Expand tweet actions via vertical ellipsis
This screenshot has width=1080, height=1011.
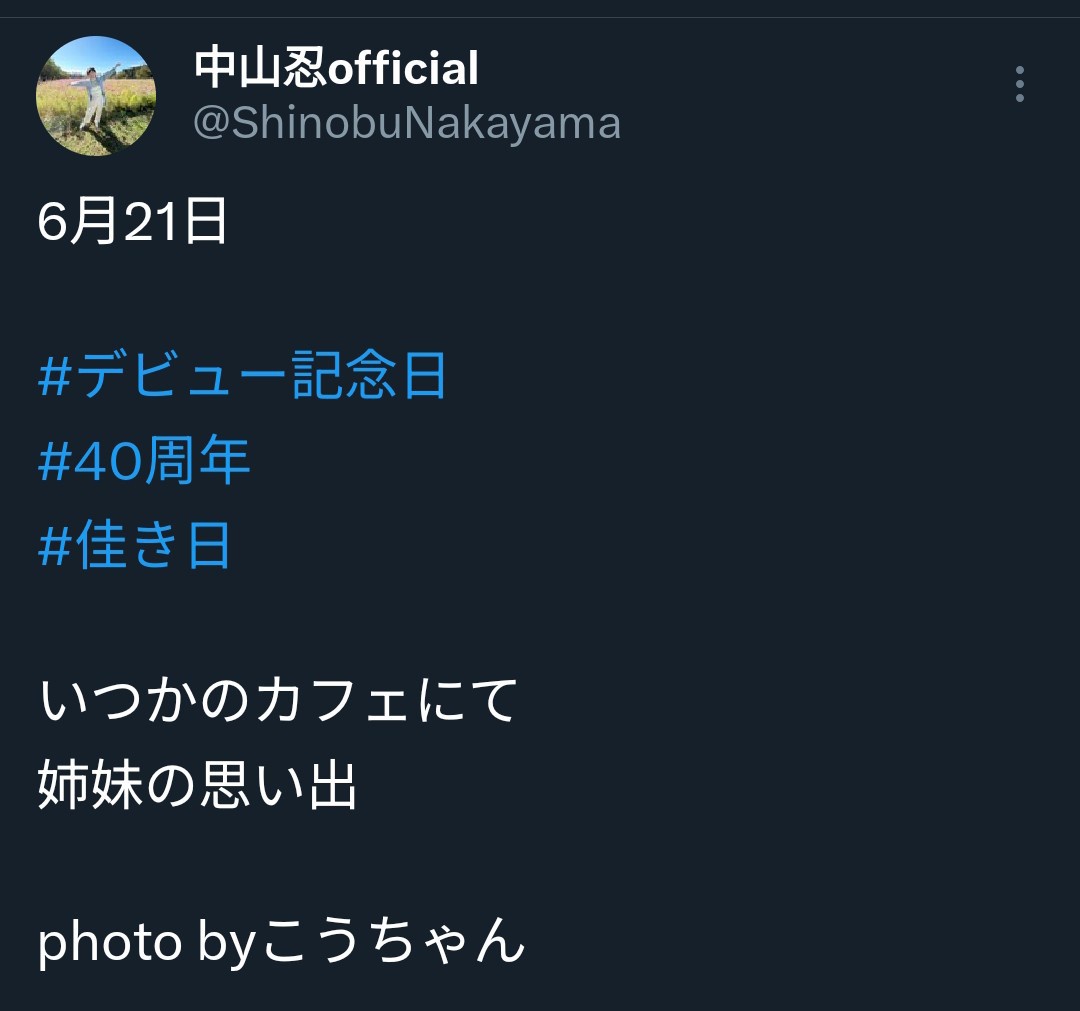[x=1019, y=84]
